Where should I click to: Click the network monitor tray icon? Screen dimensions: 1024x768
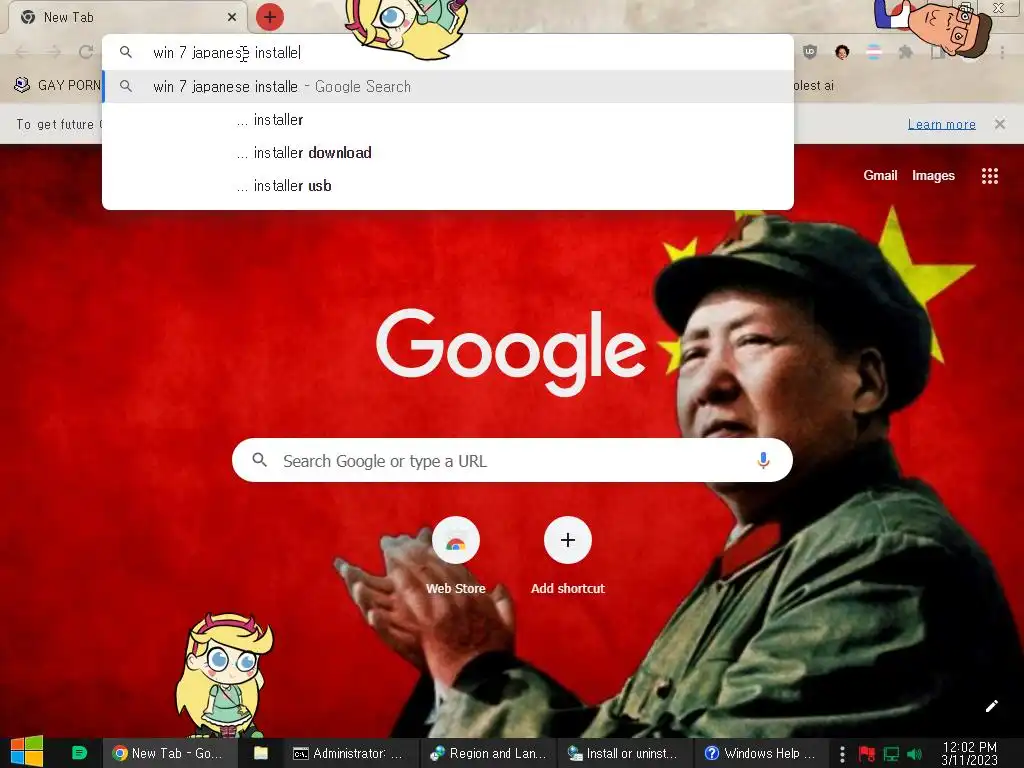(891, 754)
